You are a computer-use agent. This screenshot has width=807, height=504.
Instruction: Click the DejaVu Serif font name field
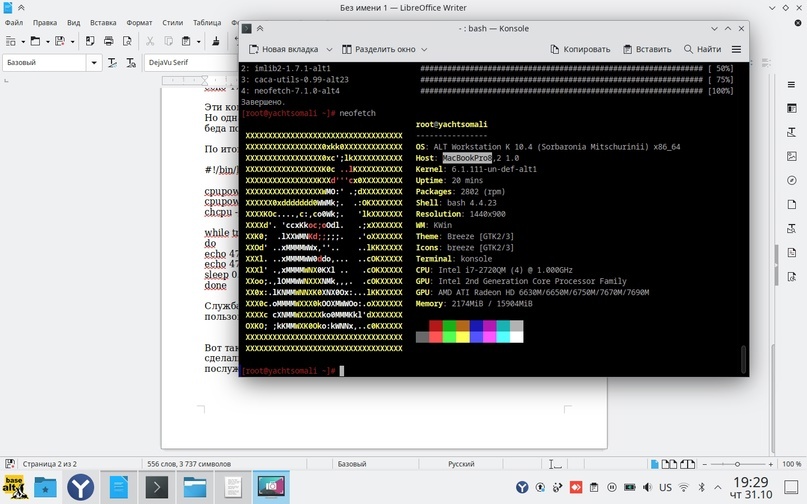(190, 62)
